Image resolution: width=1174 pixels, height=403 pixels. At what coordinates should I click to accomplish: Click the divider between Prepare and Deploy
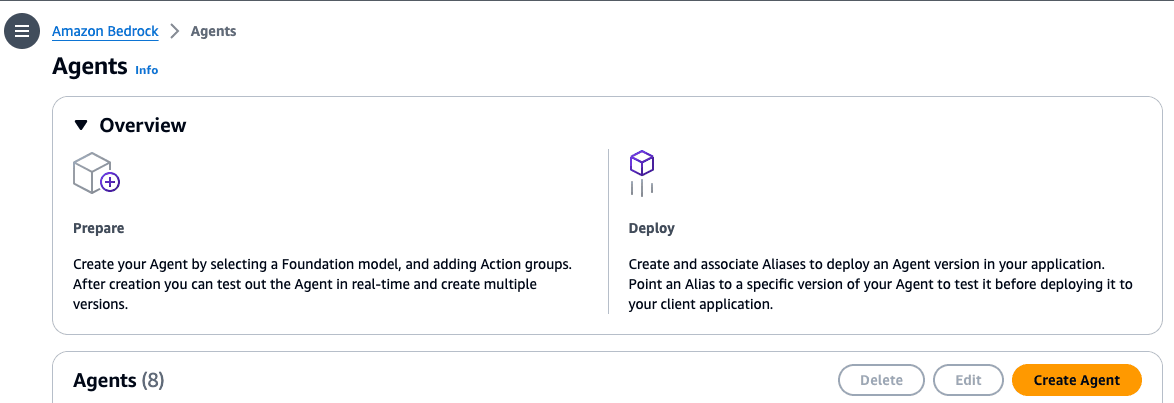pyautogui.click(x=608, y=231)
